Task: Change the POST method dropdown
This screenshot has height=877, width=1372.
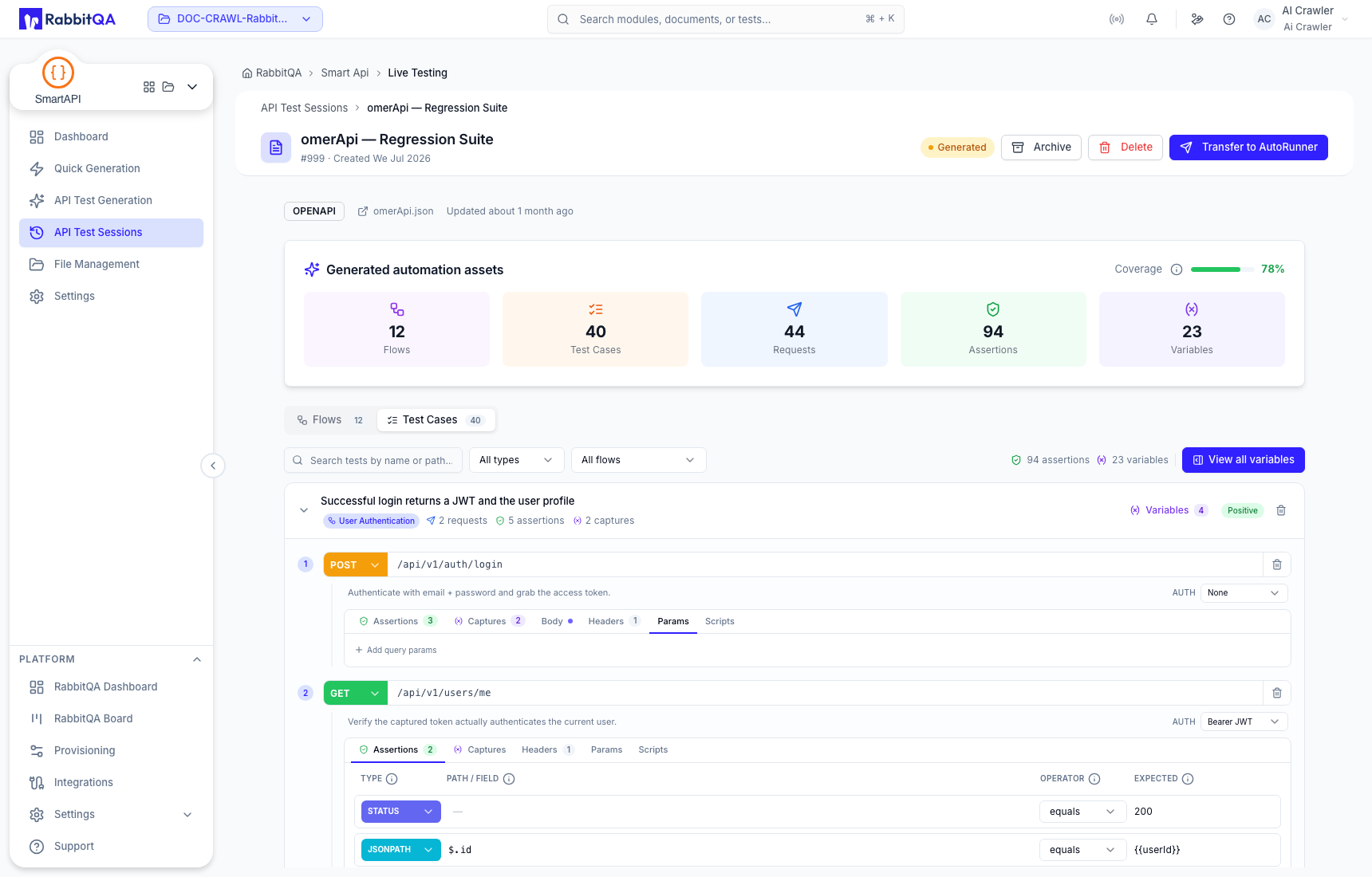Action: [355, 564]
